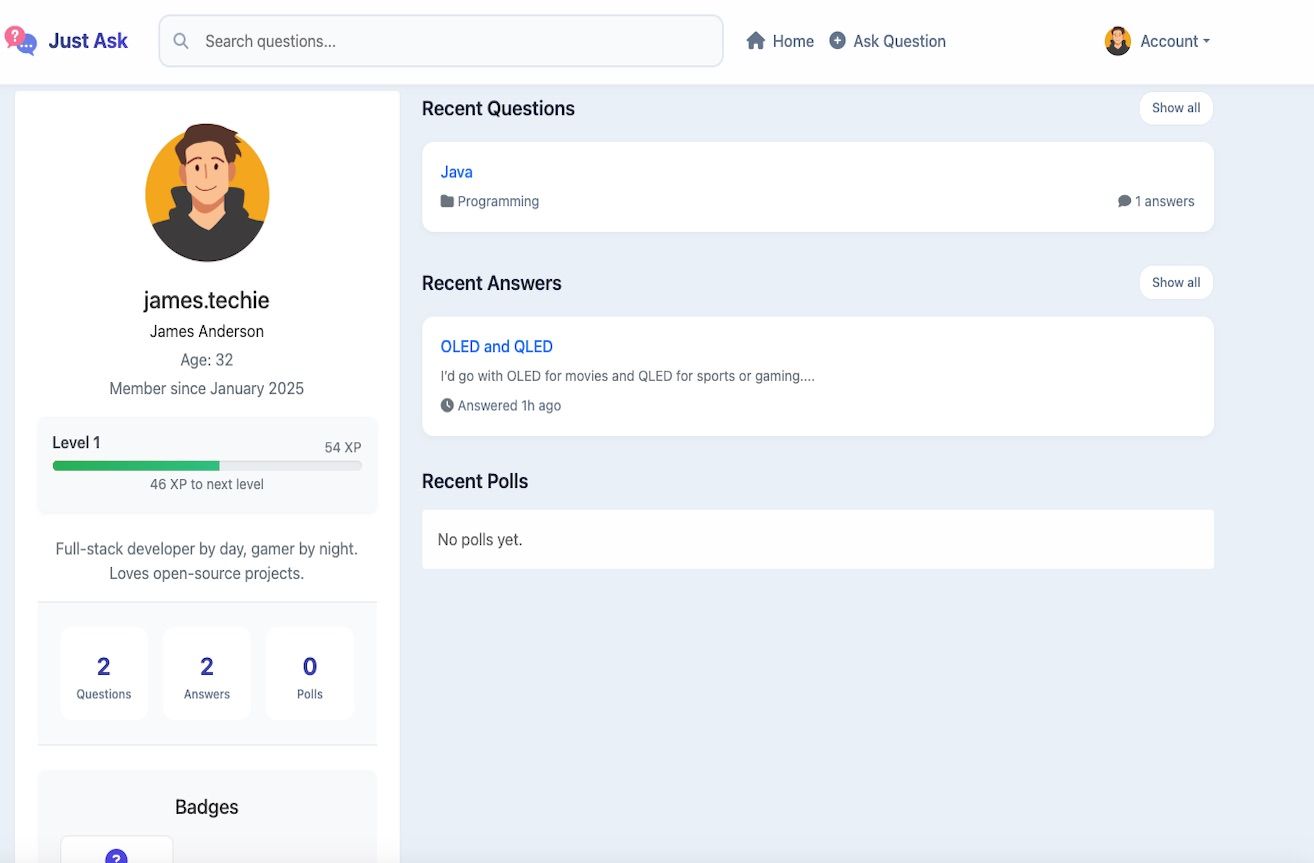Click the magnifier icon in the search bar
This screenshot has width=1314, height=863.
pyautogui.click(x=181, y=41)
